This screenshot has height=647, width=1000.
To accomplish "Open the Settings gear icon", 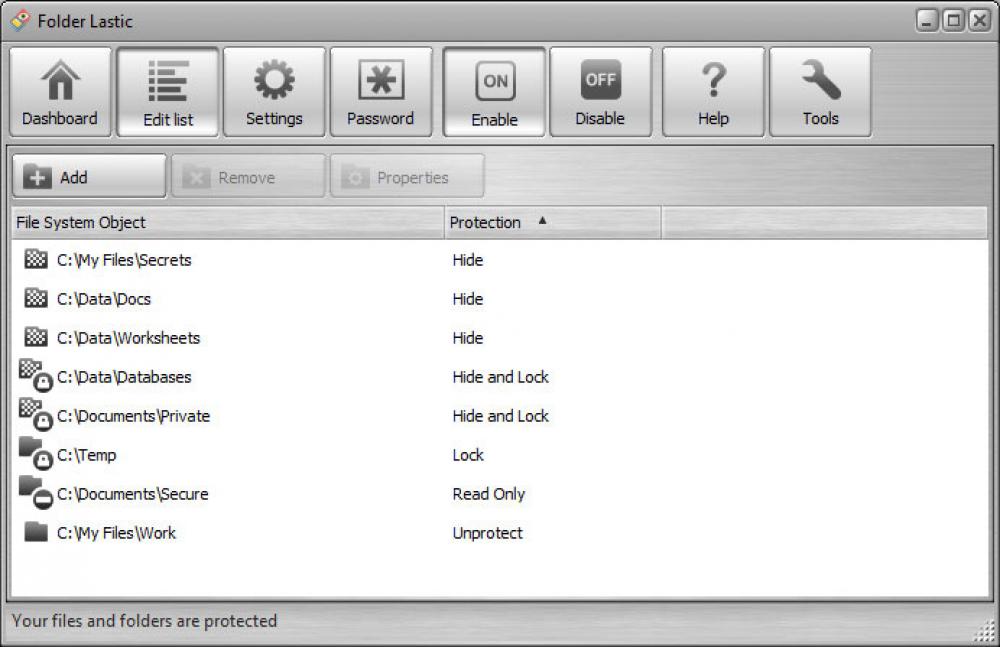I will click(274, 80).
